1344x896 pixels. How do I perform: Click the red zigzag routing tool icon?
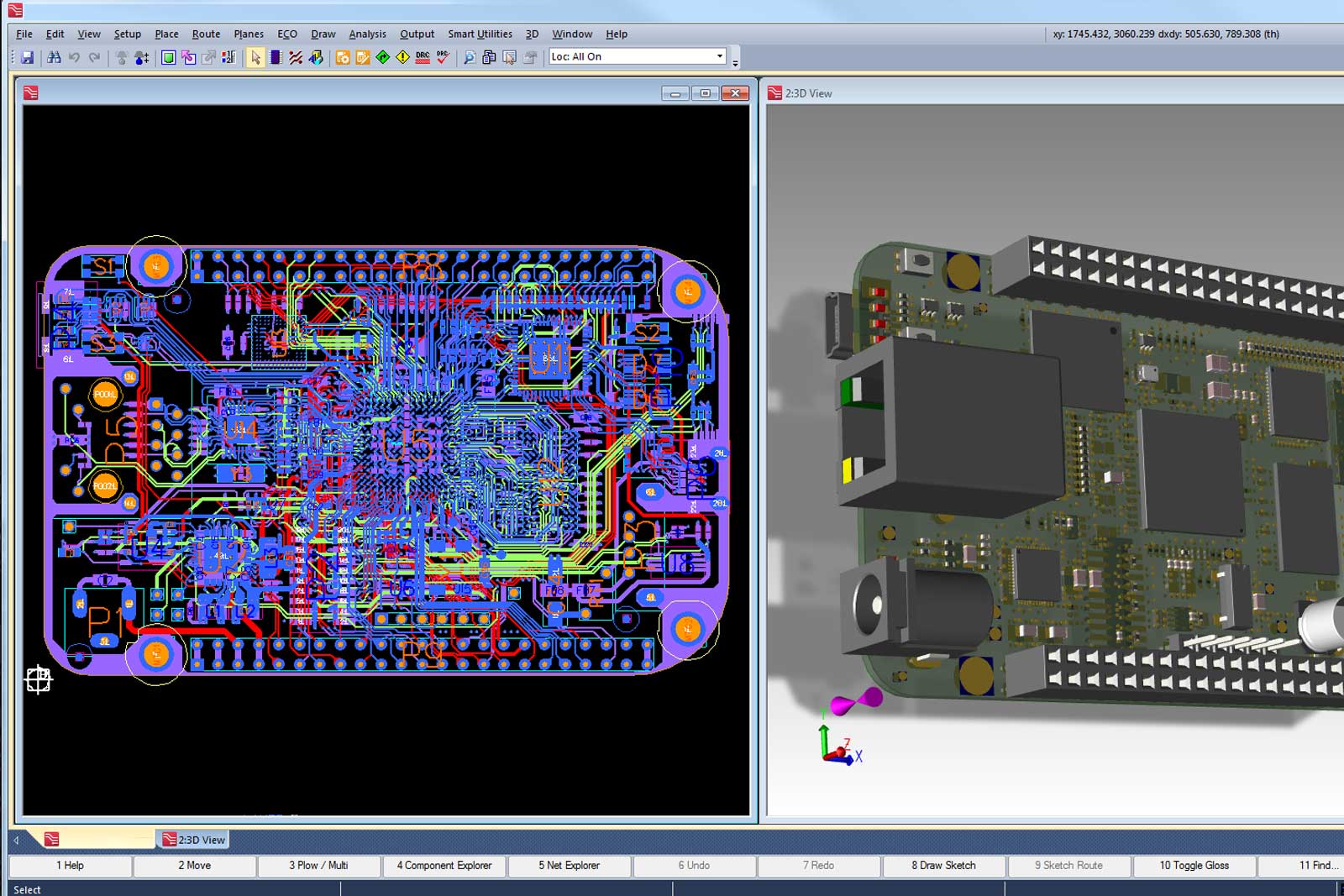click(296, 57)
